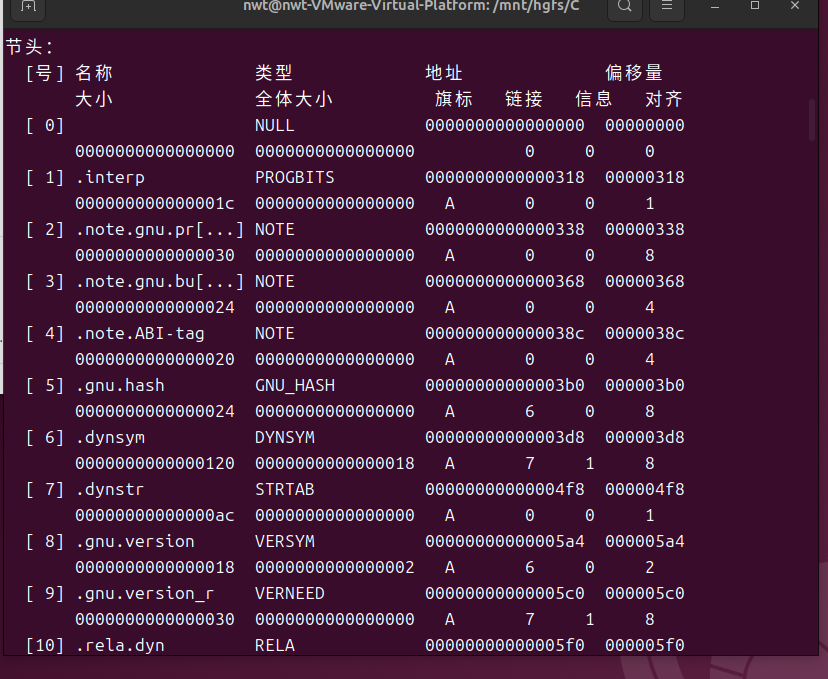Click the DYNSYM type text
The image size is (828, 679).
[x=285, y=438]
